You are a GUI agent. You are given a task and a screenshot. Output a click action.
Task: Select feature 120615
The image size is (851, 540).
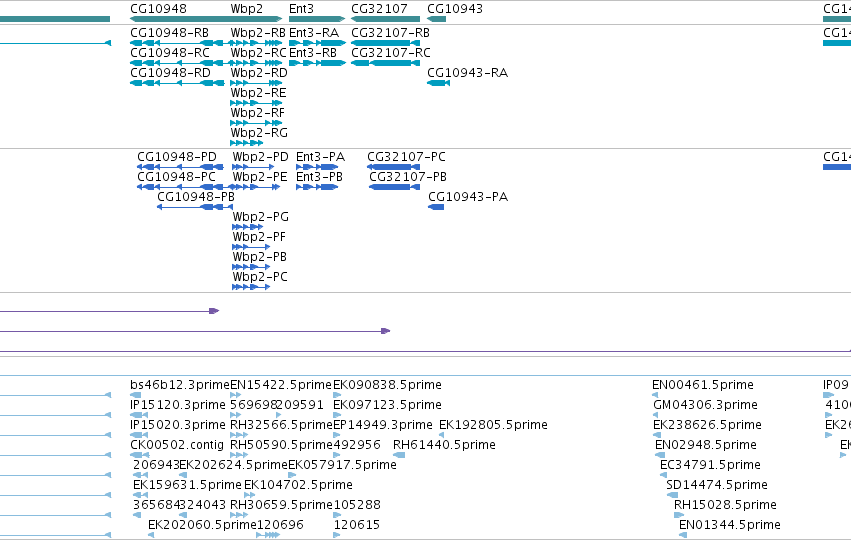pyautogui.click(x=357, y=525)
